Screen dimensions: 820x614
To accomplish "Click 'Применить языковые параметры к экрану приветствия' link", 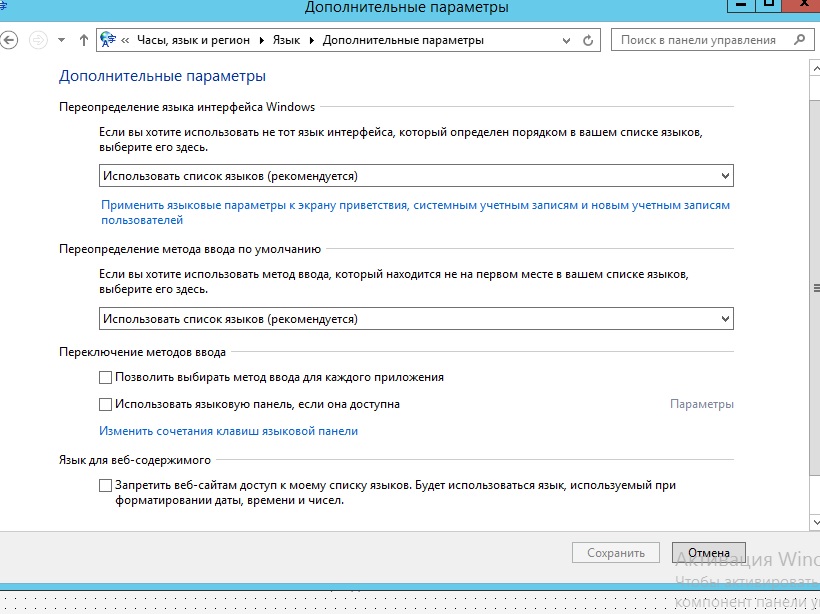I will [x=415, y=205].
